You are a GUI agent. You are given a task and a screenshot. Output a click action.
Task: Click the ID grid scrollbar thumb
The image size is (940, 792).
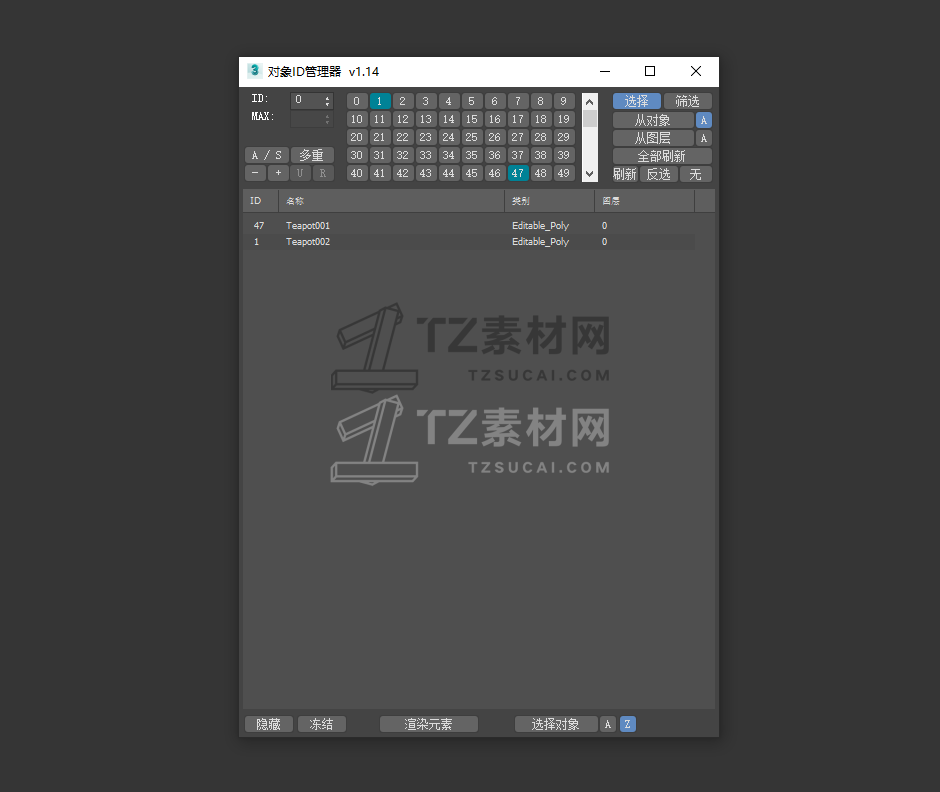pos(590,119)
